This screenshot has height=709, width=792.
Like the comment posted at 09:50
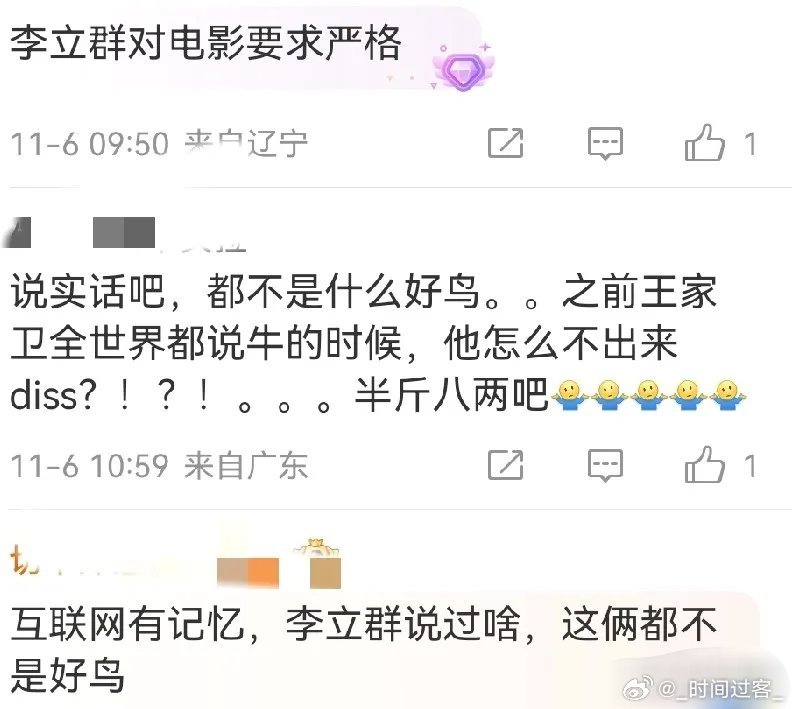704,143
